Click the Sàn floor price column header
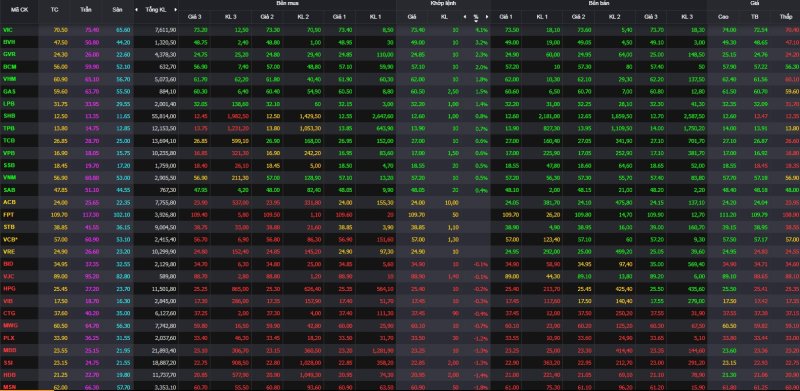The height and width of the screenshot is (391, 800). pos(117,10)
